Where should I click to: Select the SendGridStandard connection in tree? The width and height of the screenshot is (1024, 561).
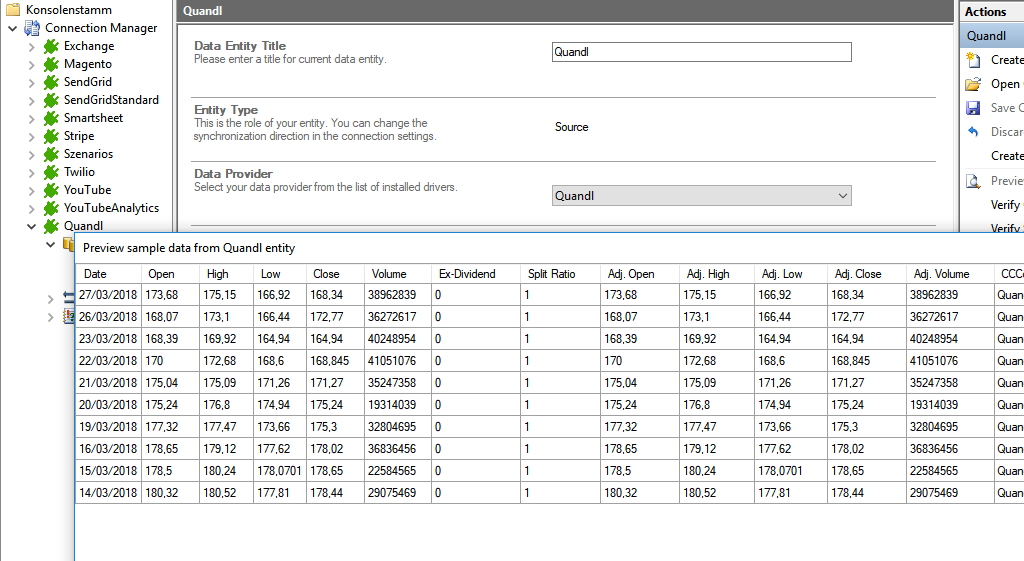[x=111, y=100]
